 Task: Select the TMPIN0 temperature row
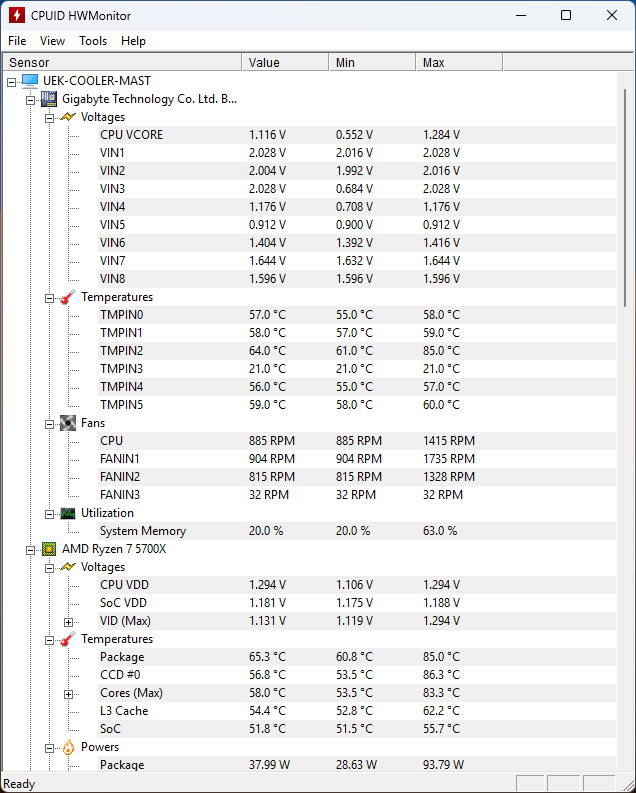click(x=357, y=315)
